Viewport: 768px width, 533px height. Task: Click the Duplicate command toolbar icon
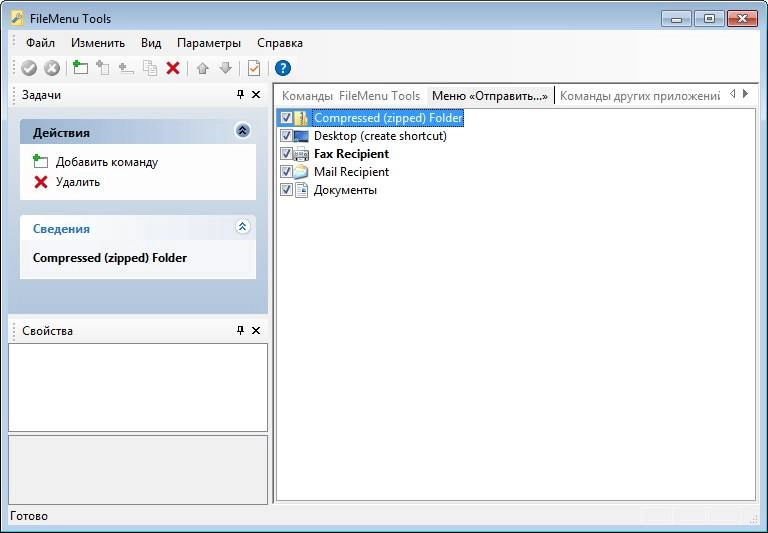(x=150, y=68)
